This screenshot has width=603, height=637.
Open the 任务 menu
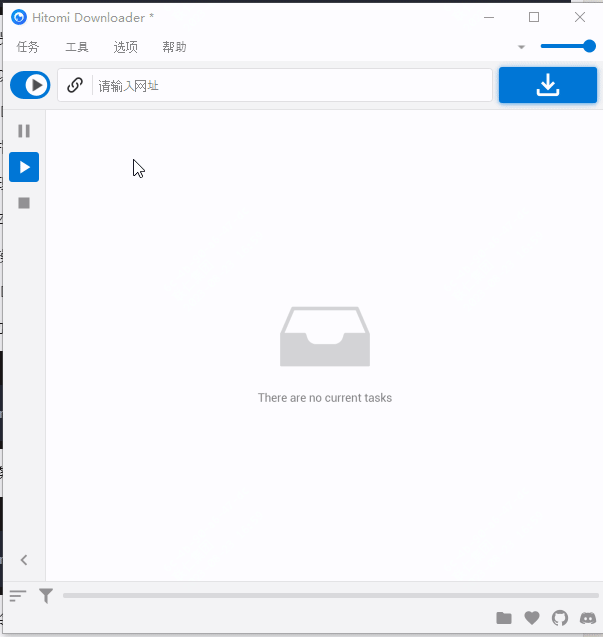28,47
